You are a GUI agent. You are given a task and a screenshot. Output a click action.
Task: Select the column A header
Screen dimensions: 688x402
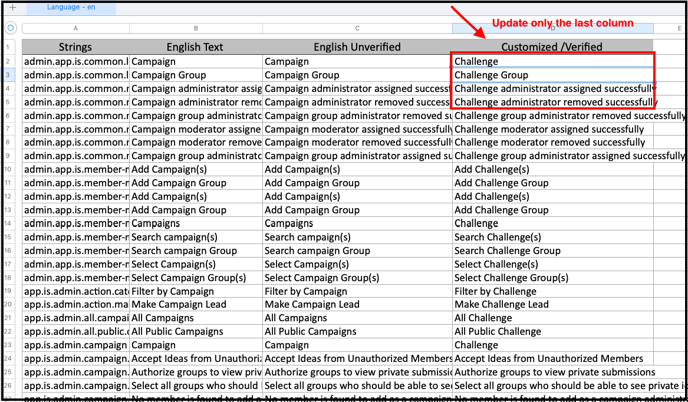(75, 28)
